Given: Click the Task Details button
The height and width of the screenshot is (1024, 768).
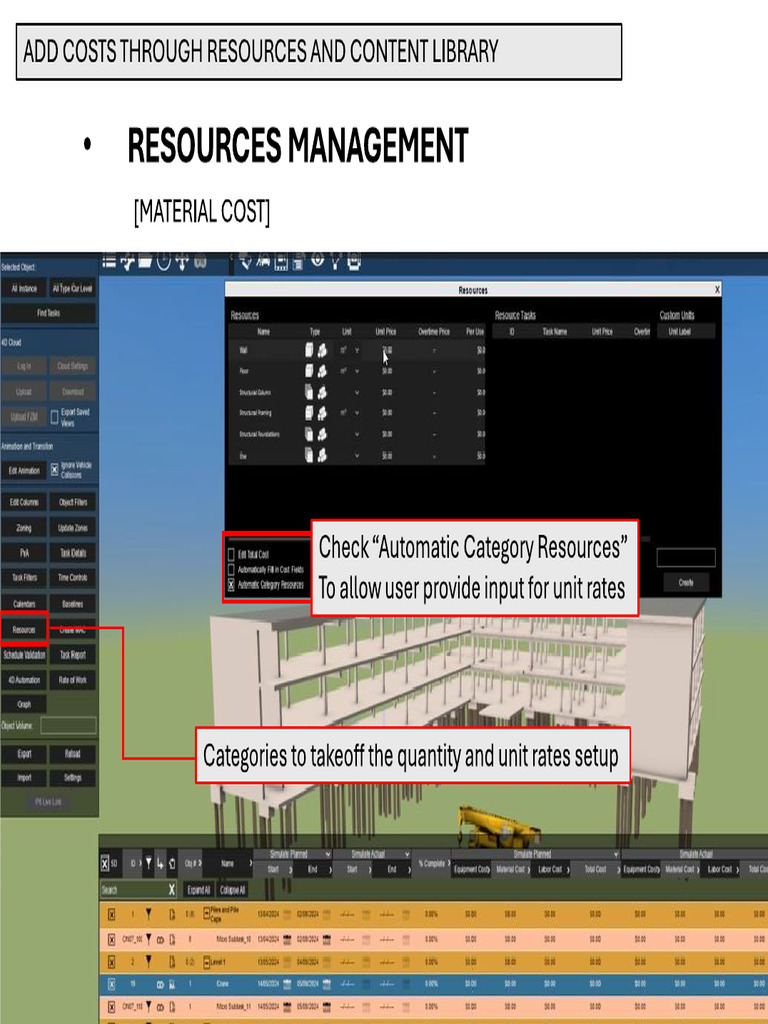Looking at the screenshot, I should coord(73,552).
